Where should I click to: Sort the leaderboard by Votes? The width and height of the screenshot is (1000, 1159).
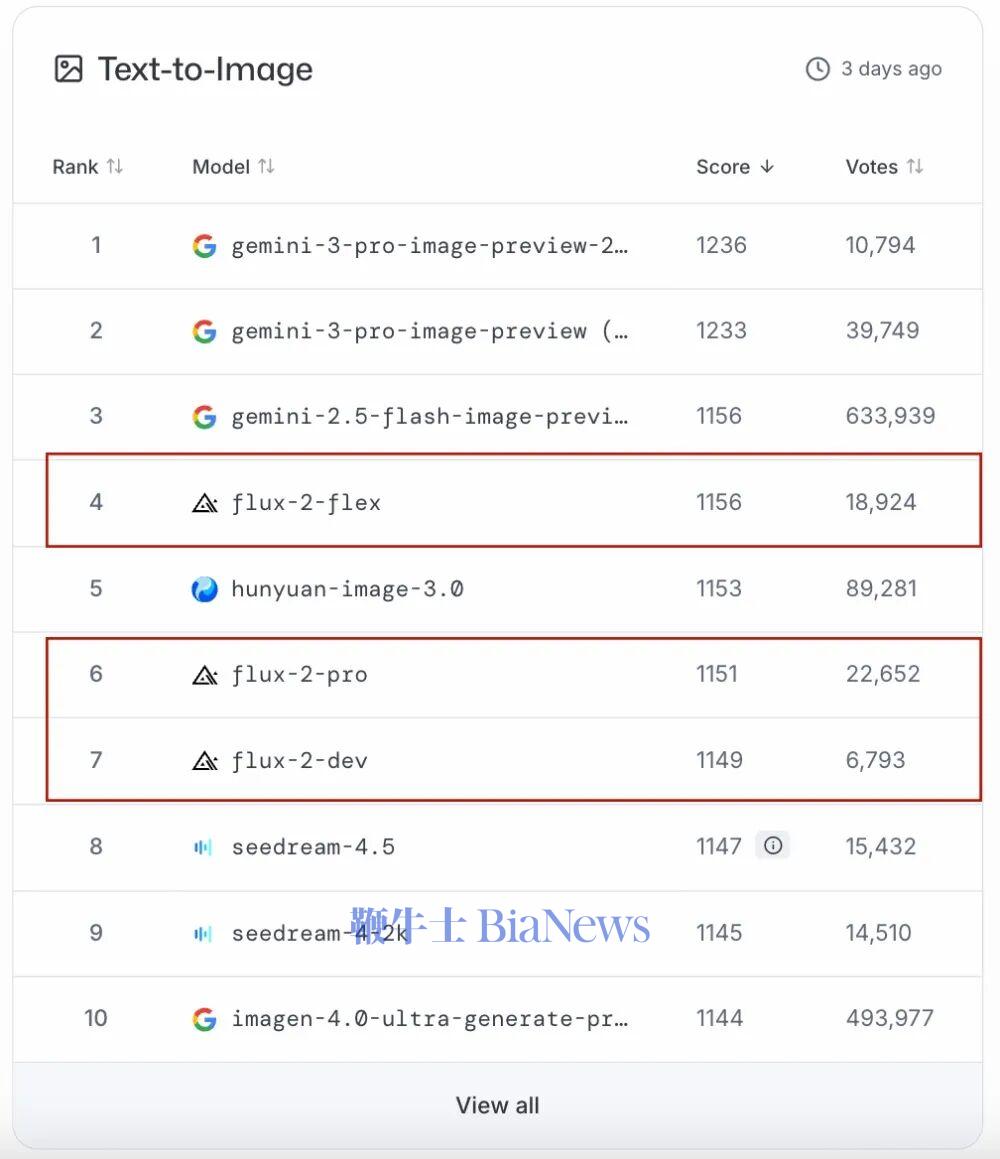(884, 167)
